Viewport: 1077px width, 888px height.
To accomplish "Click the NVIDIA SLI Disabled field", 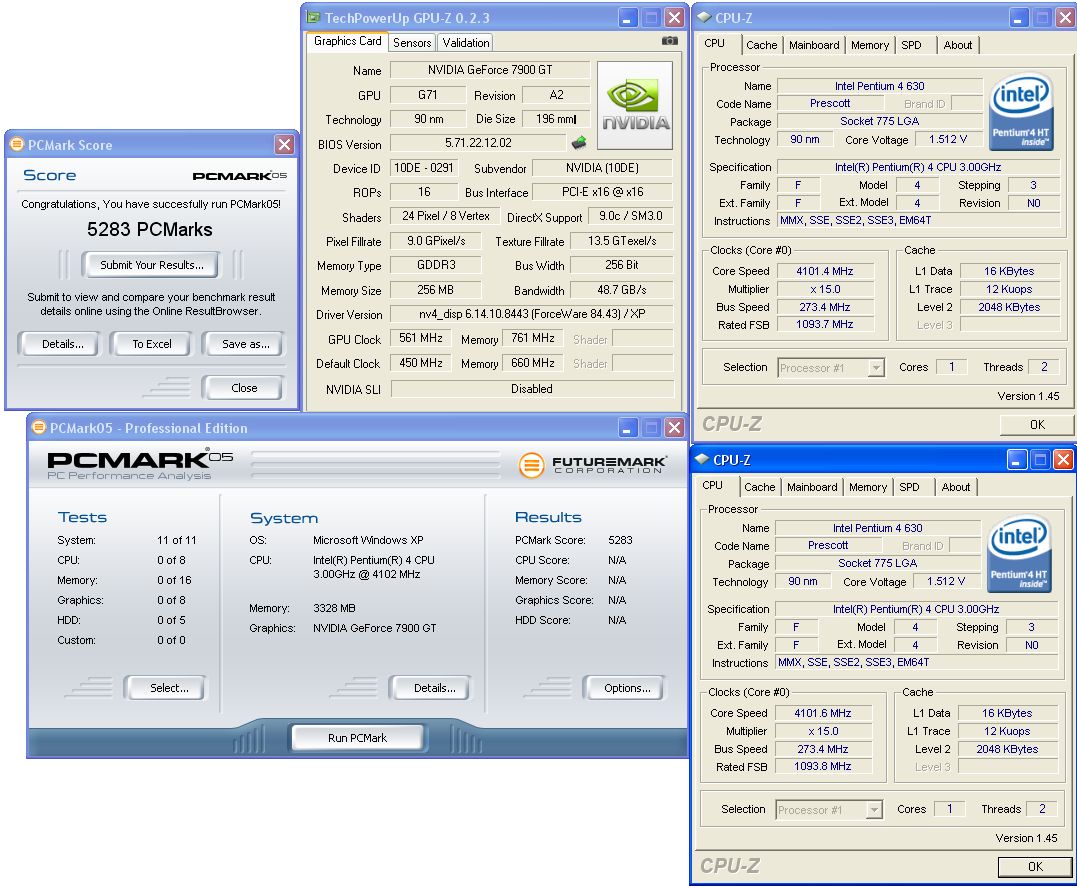I will (x=532, y=389).
